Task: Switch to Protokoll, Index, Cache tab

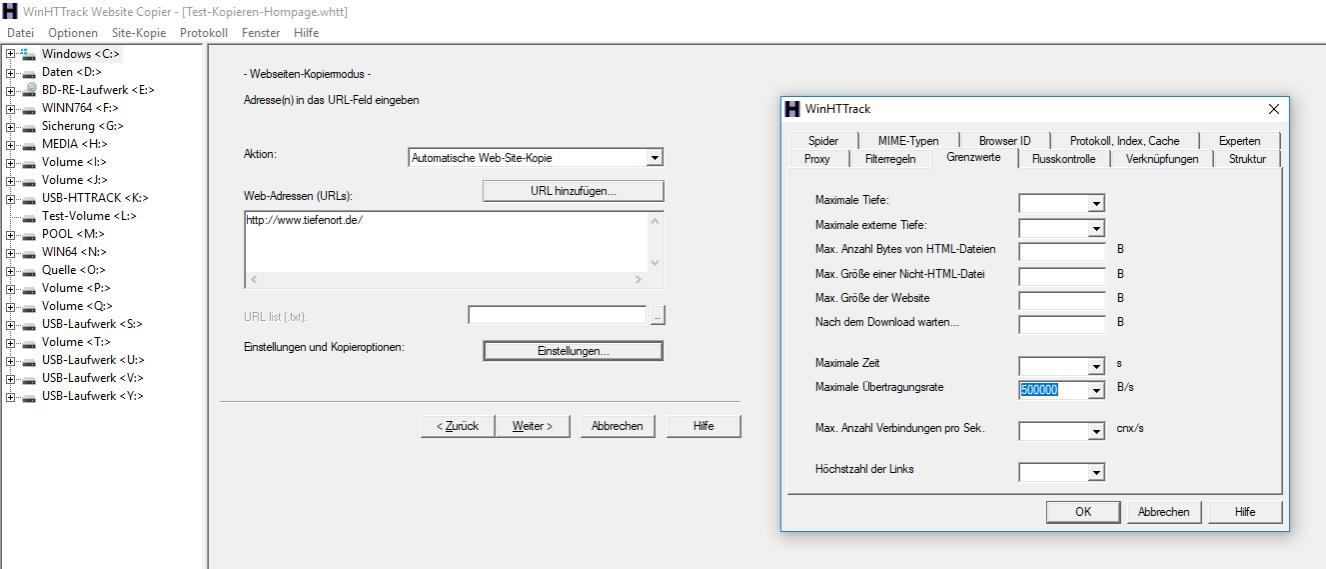Action: [1124, 141]
